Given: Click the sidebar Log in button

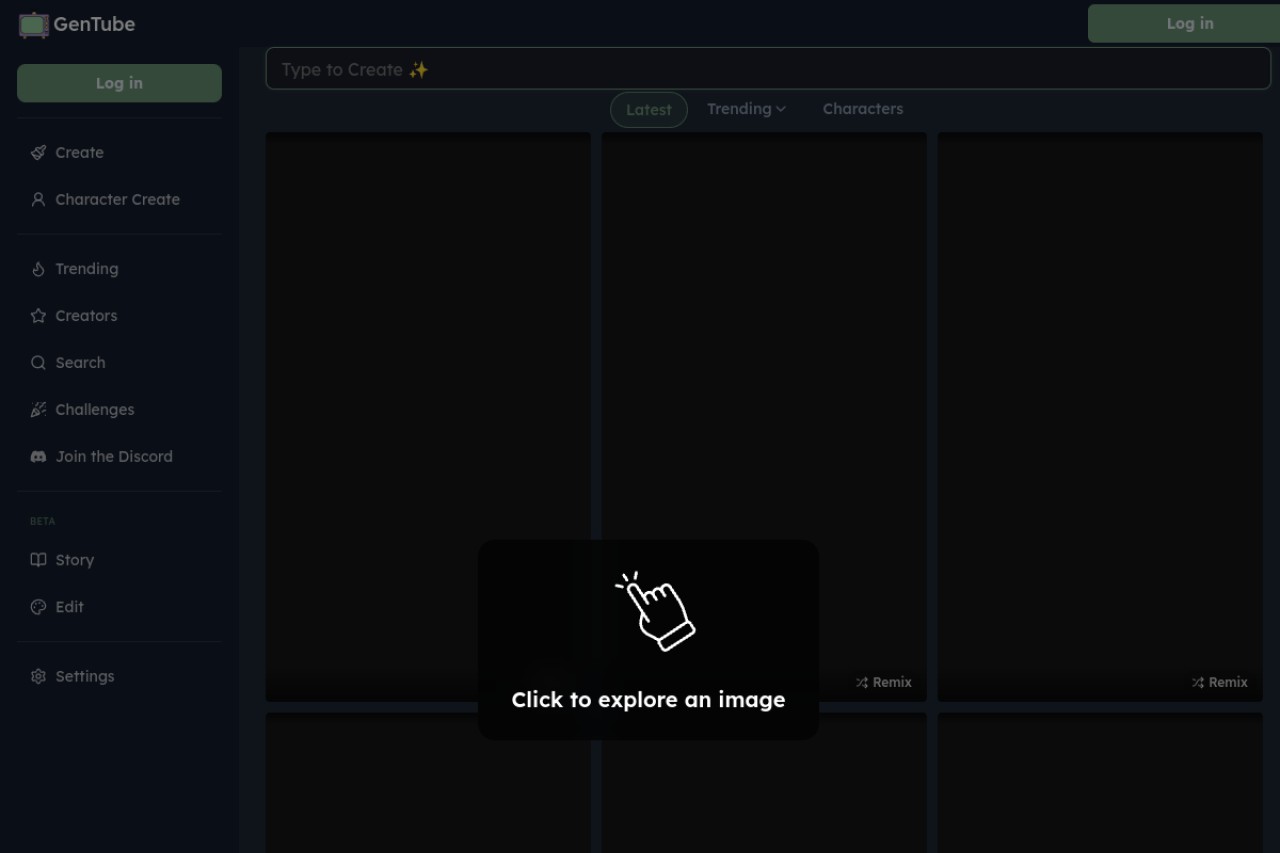Looking at the screenshot, I should point(119,83).
